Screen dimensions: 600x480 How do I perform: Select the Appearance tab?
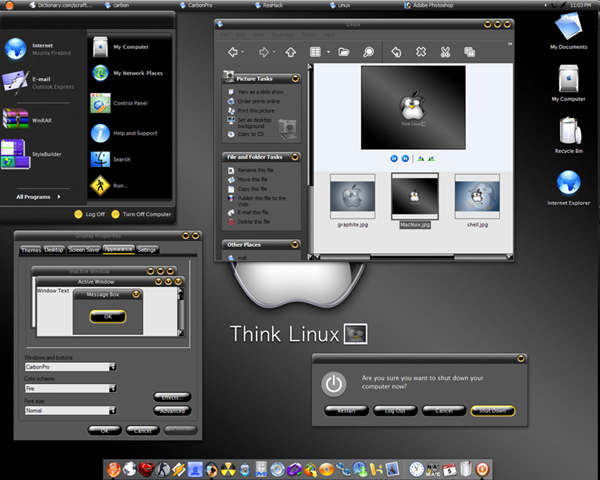pyautogui.click(x=119, y=249)
